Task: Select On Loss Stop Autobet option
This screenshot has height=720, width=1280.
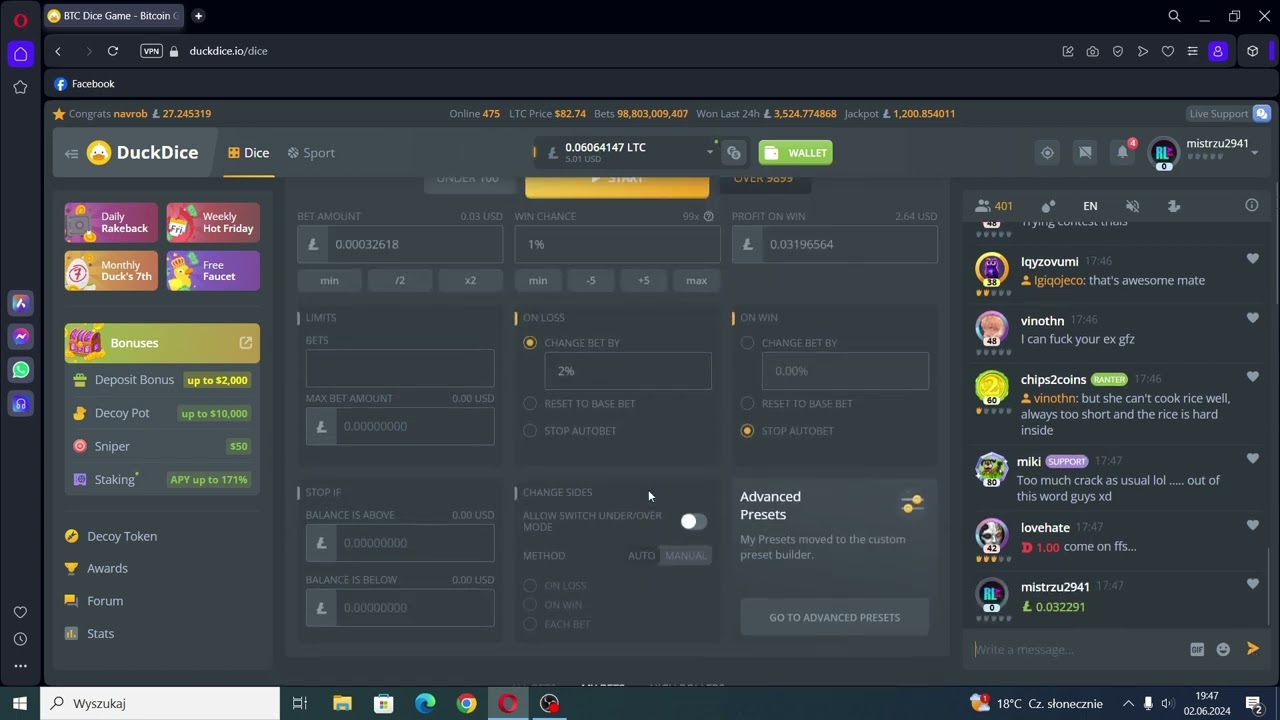Action: tap(530, 431)
